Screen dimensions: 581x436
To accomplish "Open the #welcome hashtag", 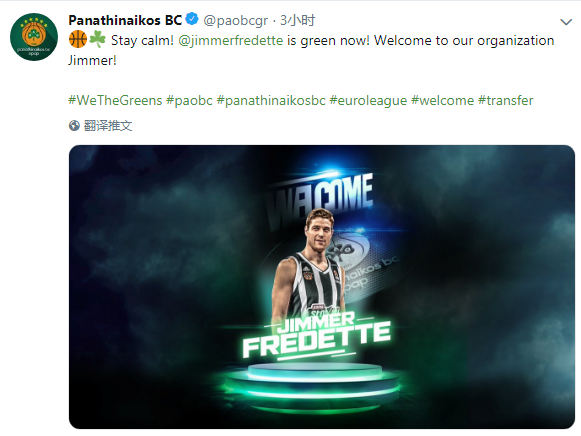I will coord(442,100).
